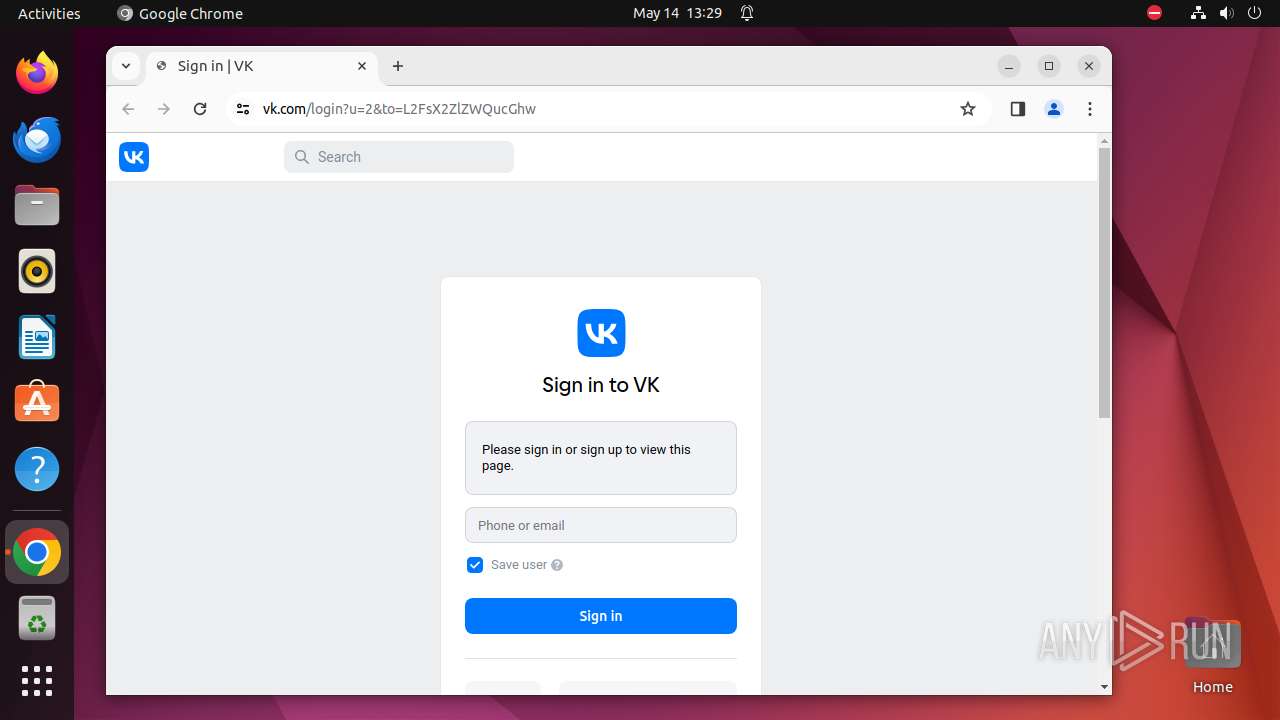This screenshot has width=1280, height=720.
Task: Click the "Save user" label
Action: (519, 565)
